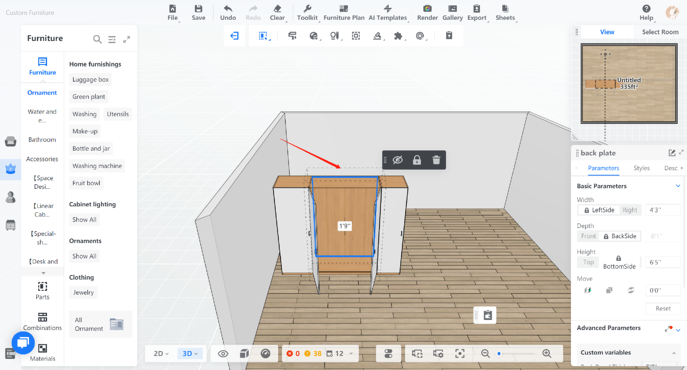Open the Clear tool
The width and height of the screenshot is (687, 370).
coord(277,13)
